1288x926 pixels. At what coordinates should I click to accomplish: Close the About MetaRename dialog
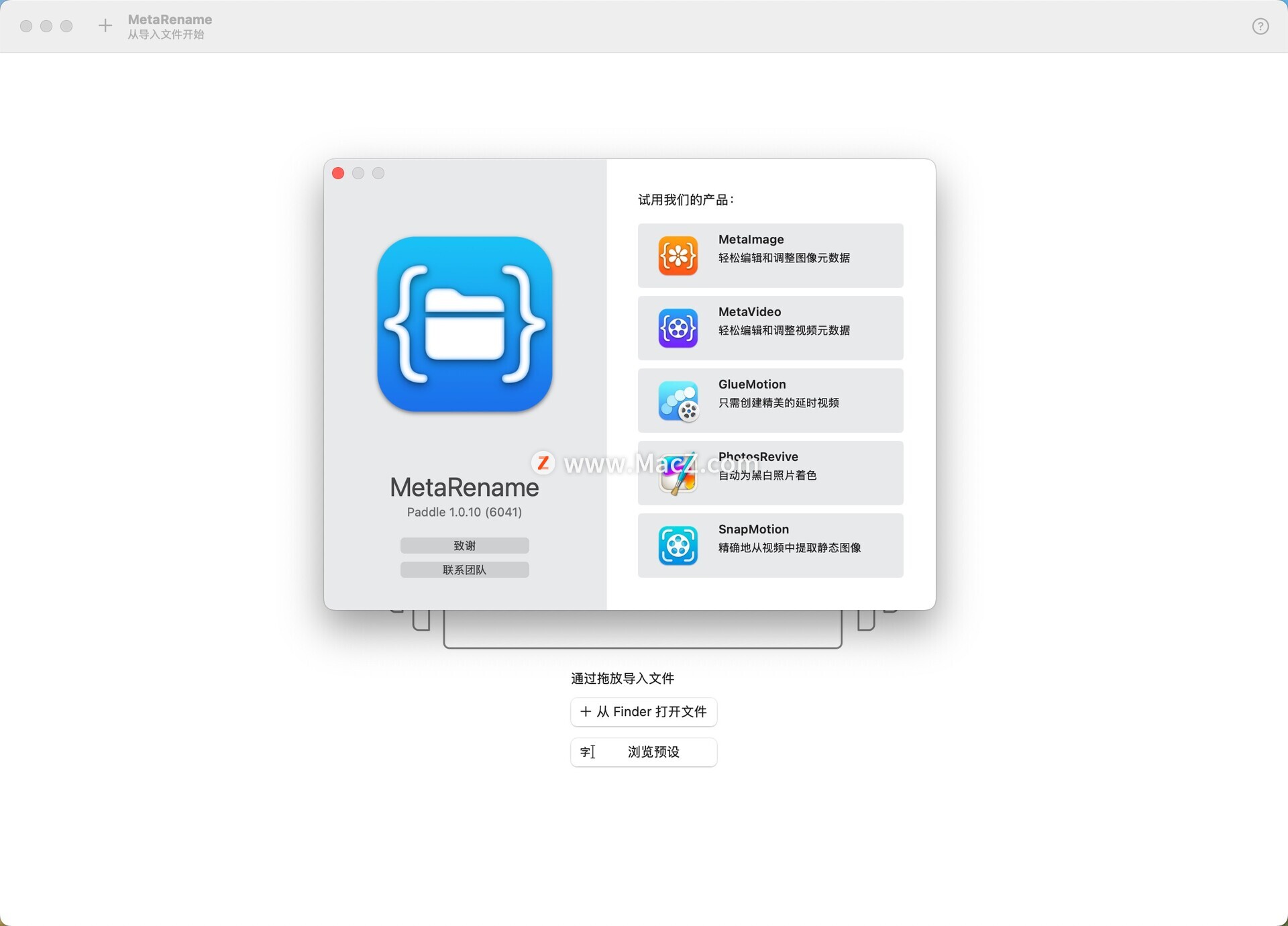click(338, 173)
